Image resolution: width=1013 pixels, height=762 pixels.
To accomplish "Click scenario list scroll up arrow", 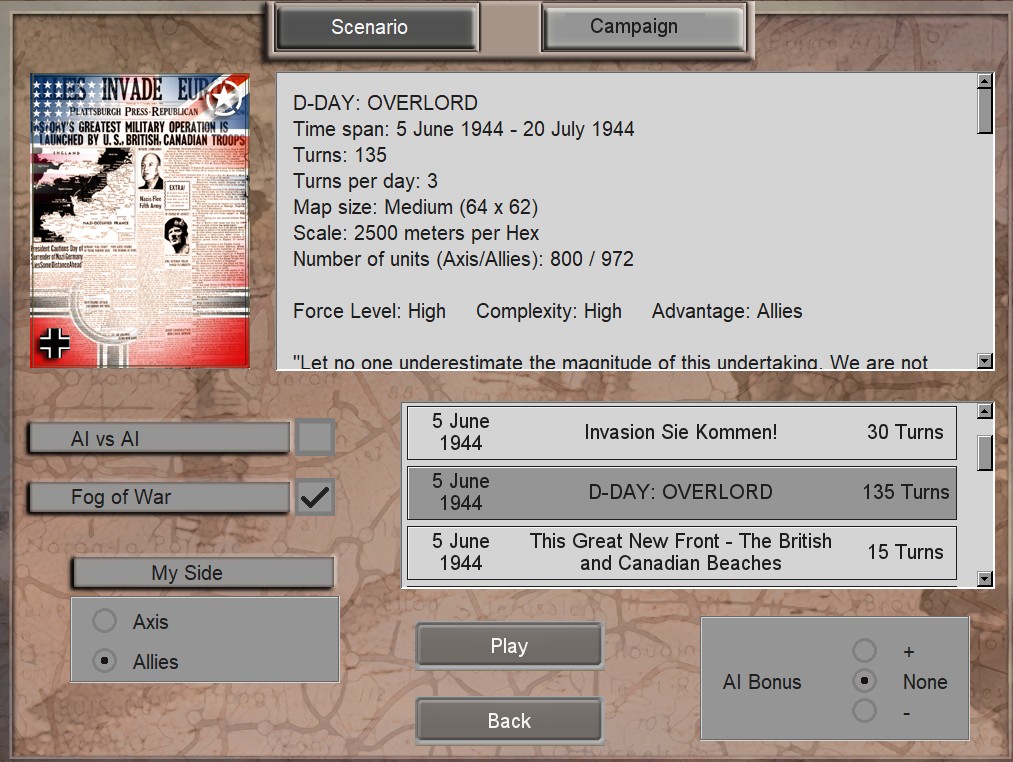I will point(984,411).
